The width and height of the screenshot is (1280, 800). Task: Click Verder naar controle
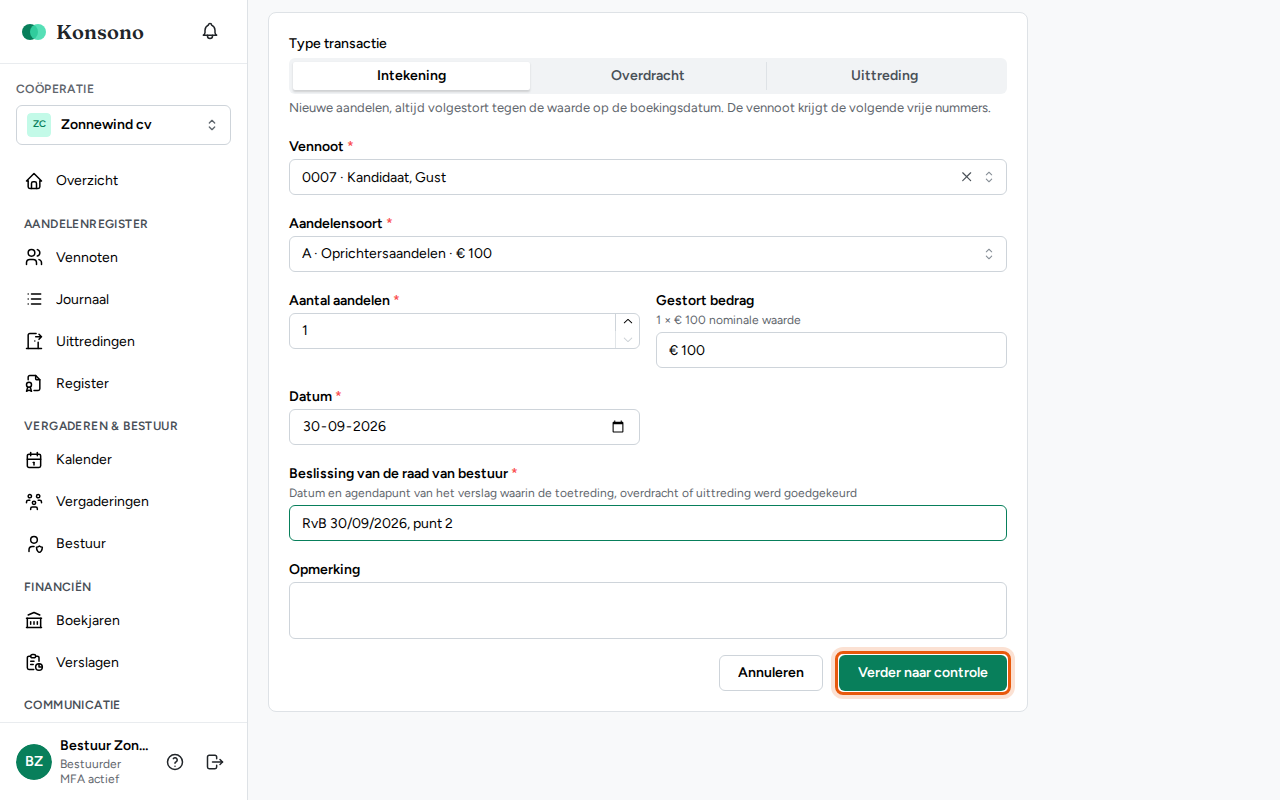click(923, 673)
